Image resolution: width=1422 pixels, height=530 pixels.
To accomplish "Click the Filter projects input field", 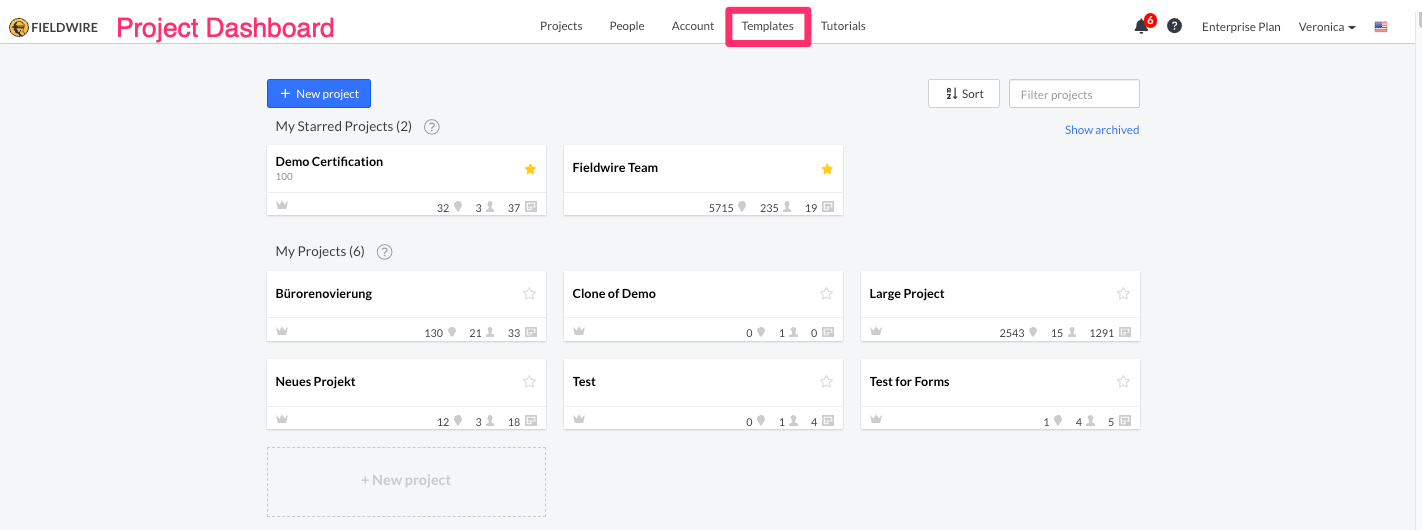I will (1074, 94).
